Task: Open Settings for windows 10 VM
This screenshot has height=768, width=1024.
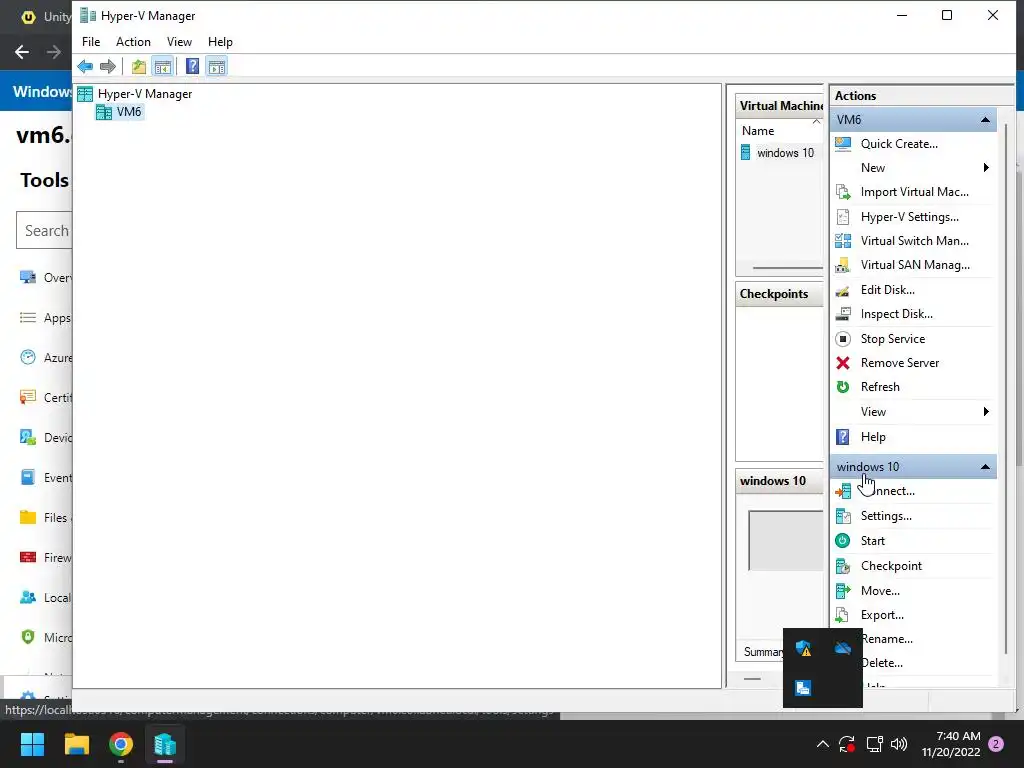Action: point(886,516)
